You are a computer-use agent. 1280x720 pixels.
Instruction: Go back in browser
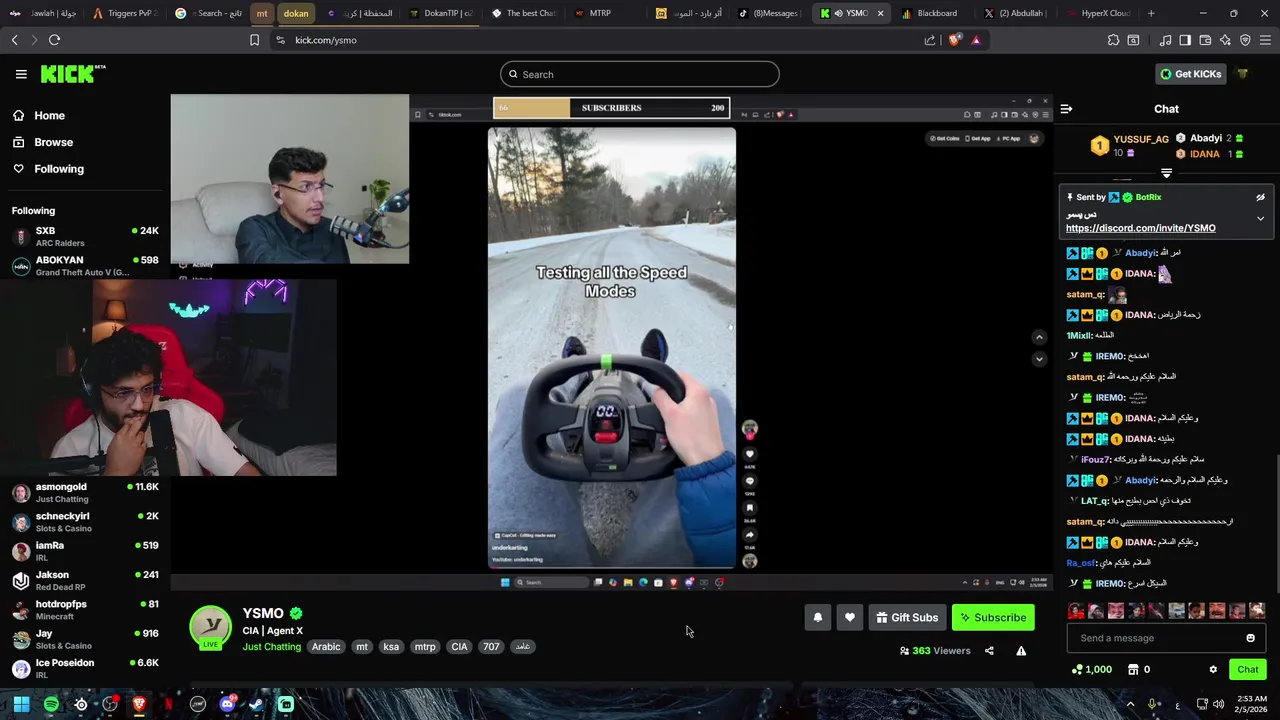(x=14, y=40)
